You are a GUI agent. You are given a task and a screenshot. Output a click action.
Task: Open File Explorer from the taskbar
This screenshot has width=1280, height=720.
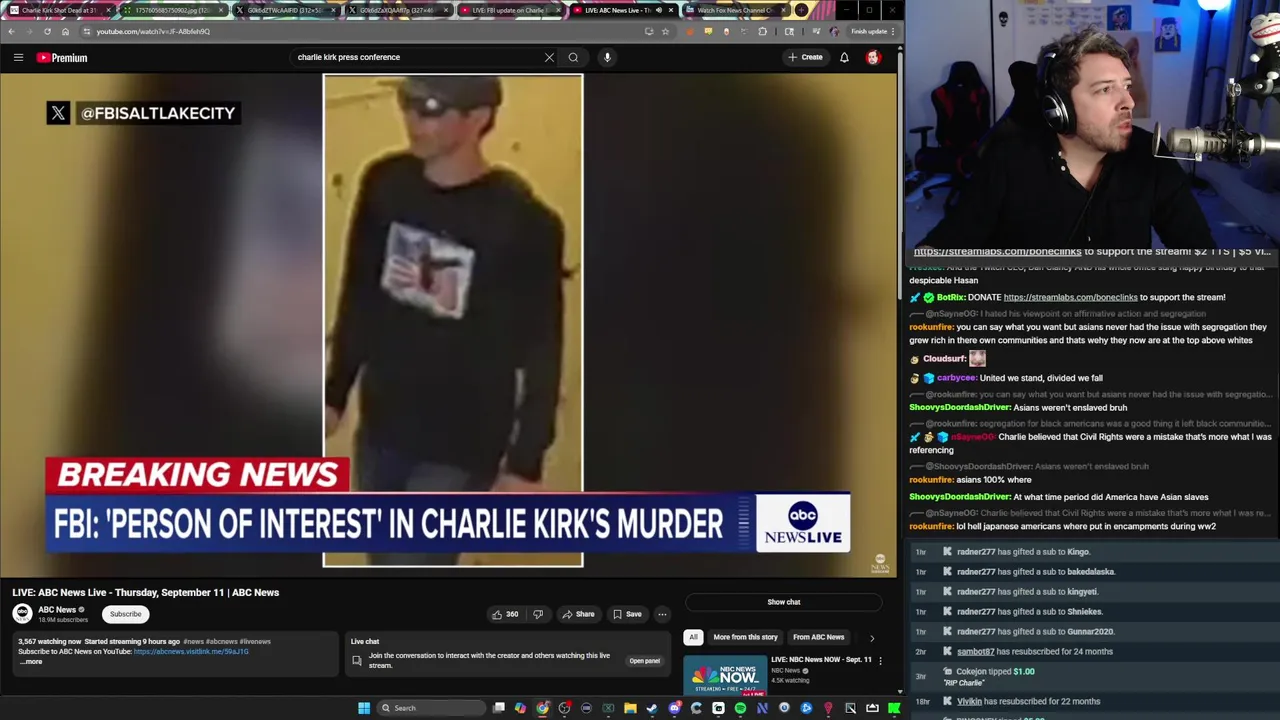(x=630, y=708)
